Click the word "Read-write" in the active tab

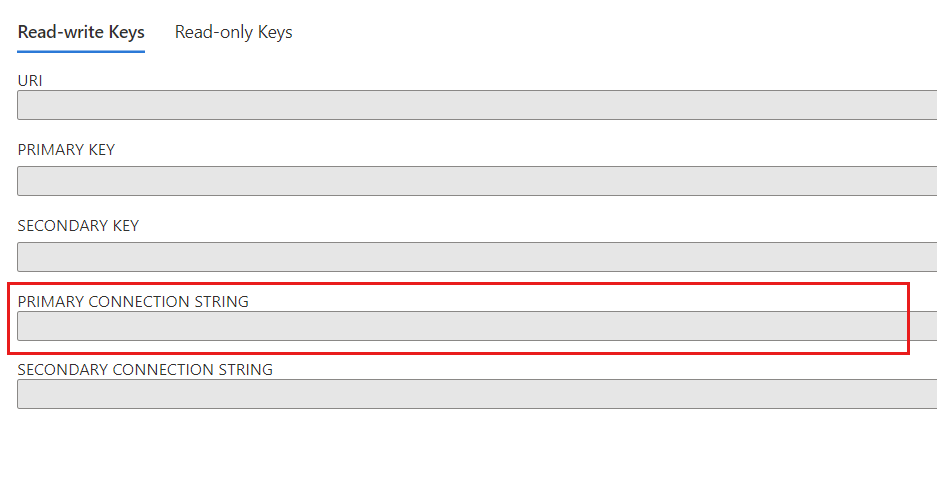click(x=61, y=32)
